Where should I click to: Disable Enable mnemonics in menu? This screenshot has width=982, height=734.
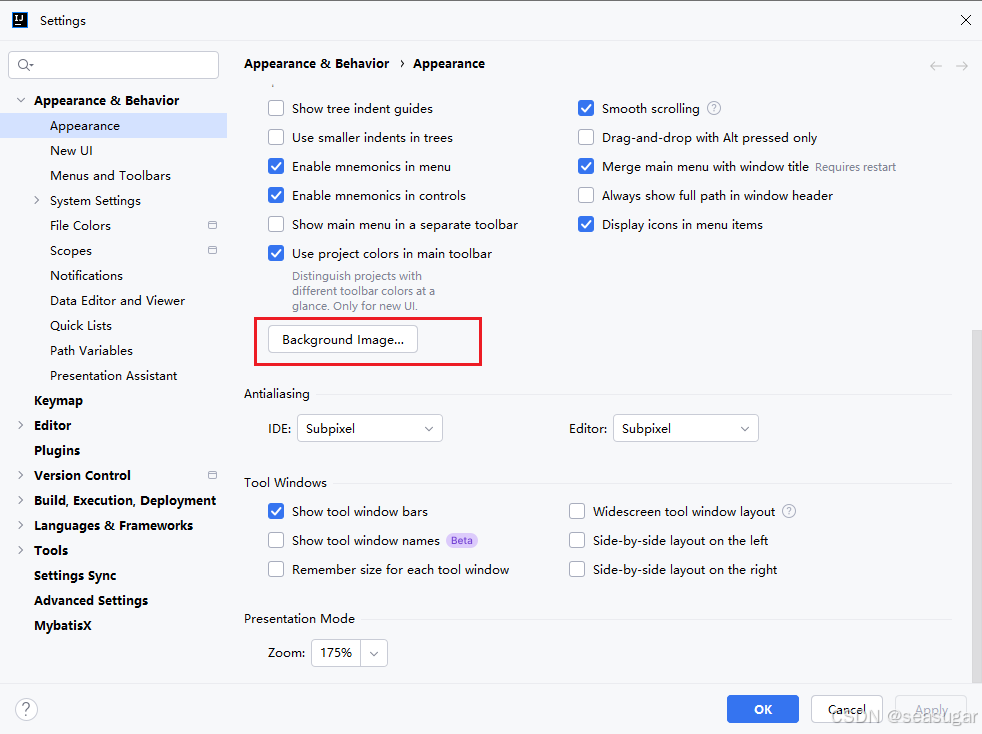point(276,167)
